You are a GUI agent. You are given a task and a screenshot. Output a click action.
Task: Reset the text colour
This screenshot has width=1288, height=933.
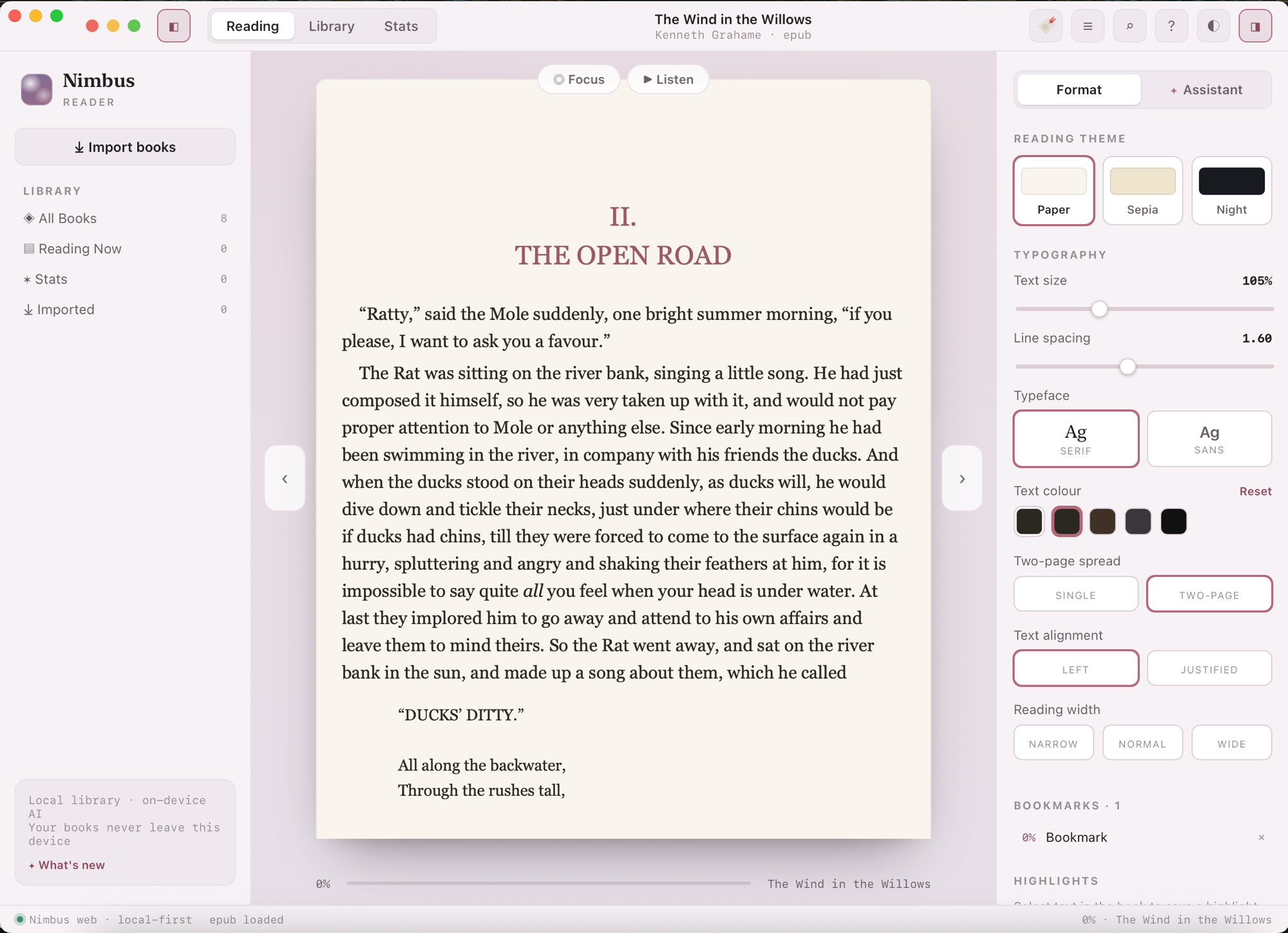(x=1255, y=491)
